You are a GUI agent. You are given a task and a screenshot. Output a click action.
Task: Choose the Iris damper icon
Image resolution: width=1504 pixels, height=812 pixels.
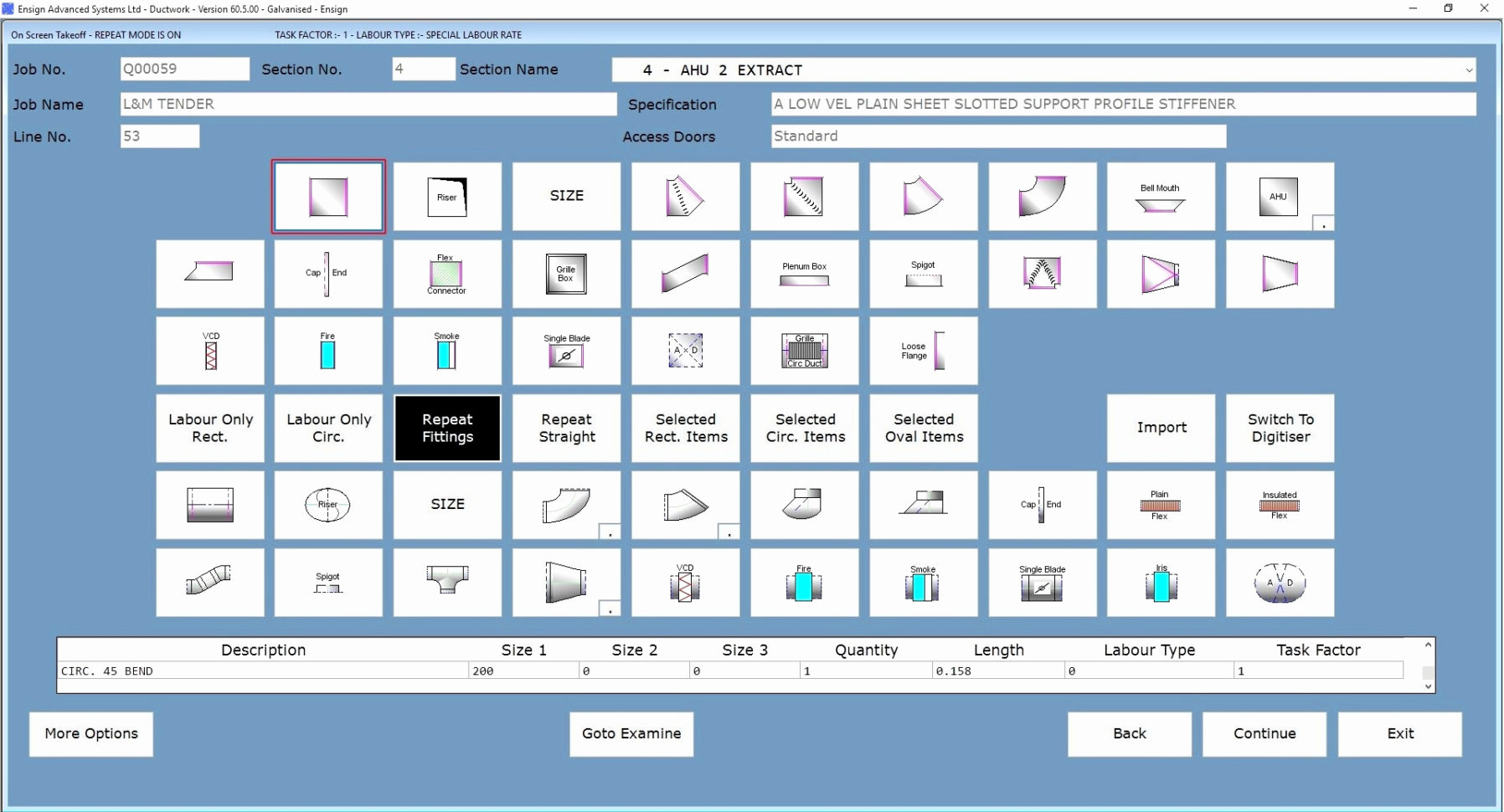pyautogui.click(x=1161, y=583)
